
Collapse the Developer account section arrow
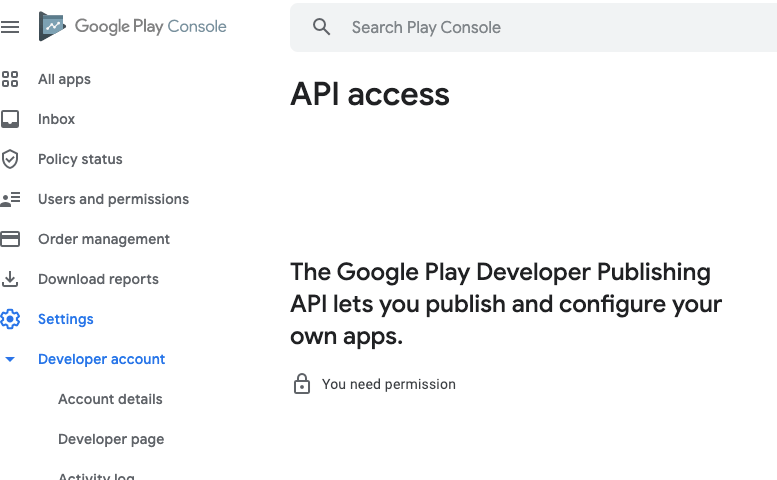[10, 359]
